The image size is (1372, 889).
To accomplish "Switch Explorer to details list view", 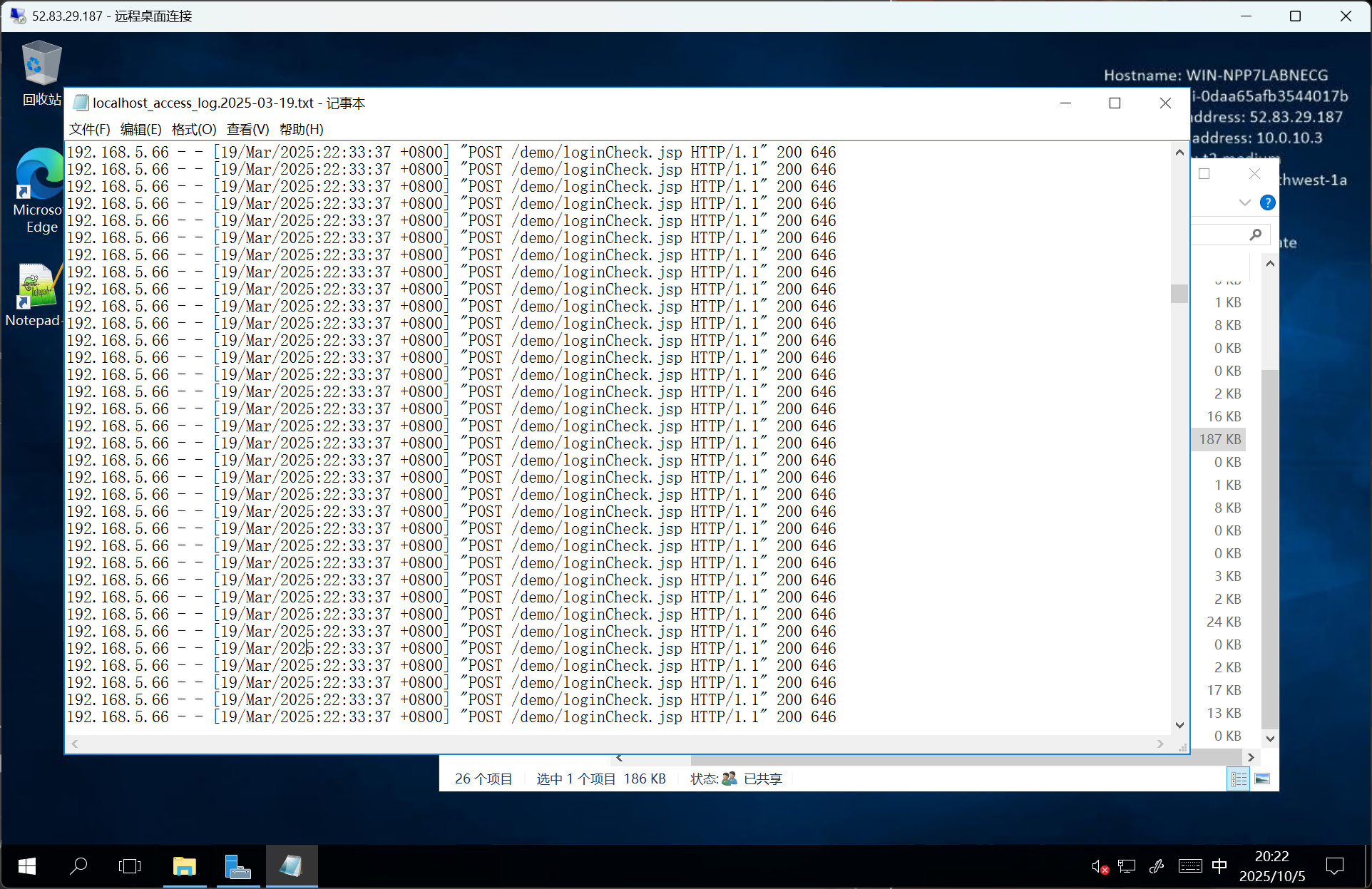I will pos(1239,778).
